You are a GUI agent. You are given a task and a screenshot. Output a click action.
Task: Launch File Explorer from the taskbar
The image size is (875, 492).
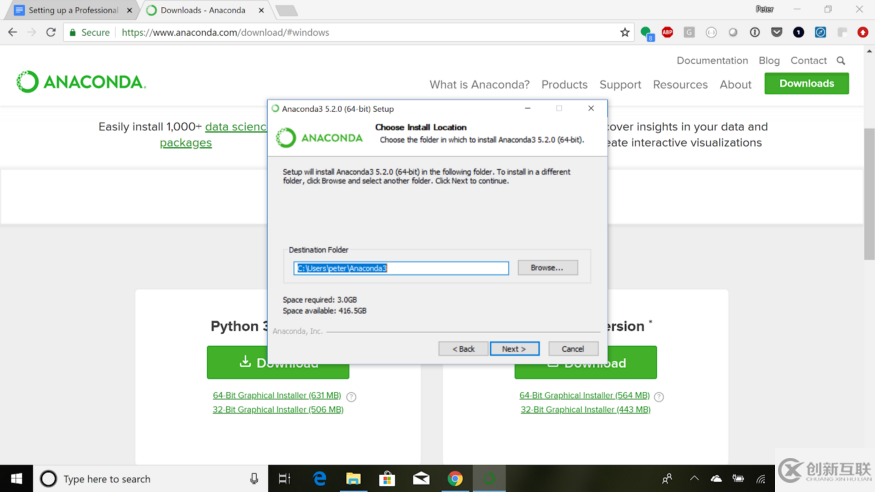click(x=353, y=479)
